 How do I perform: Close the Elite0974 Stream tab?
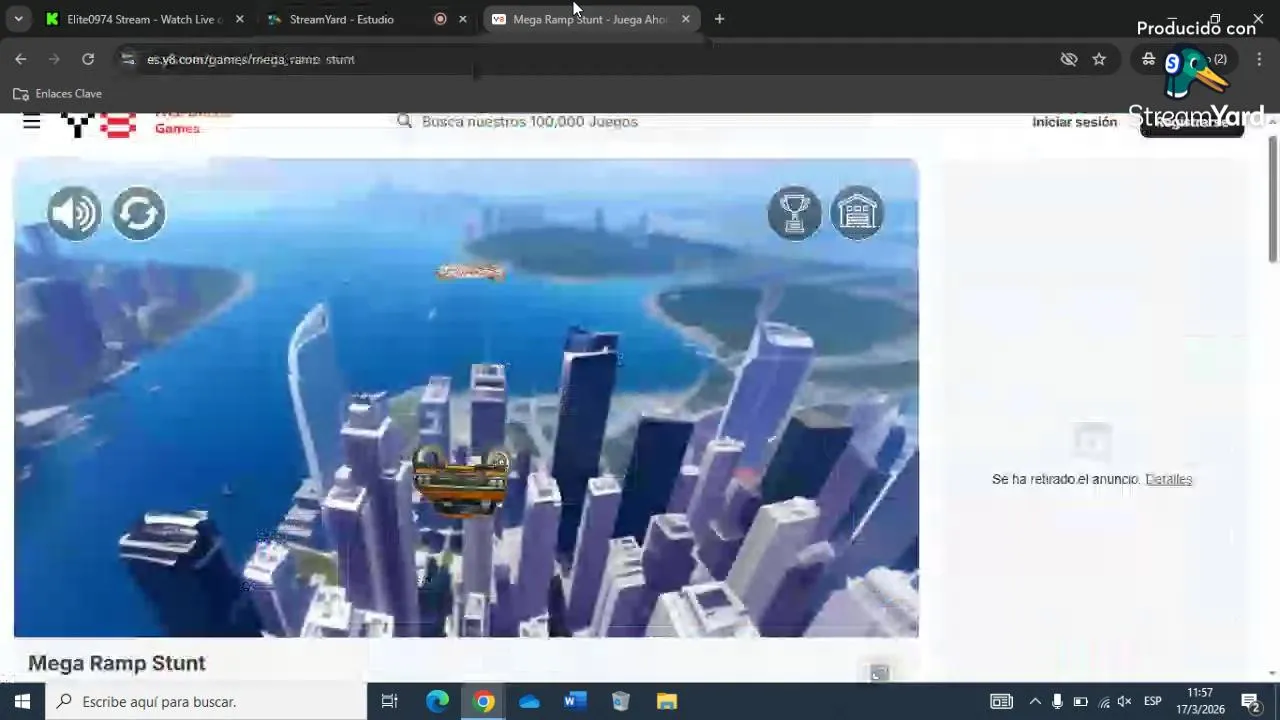(x=239, y=19)
